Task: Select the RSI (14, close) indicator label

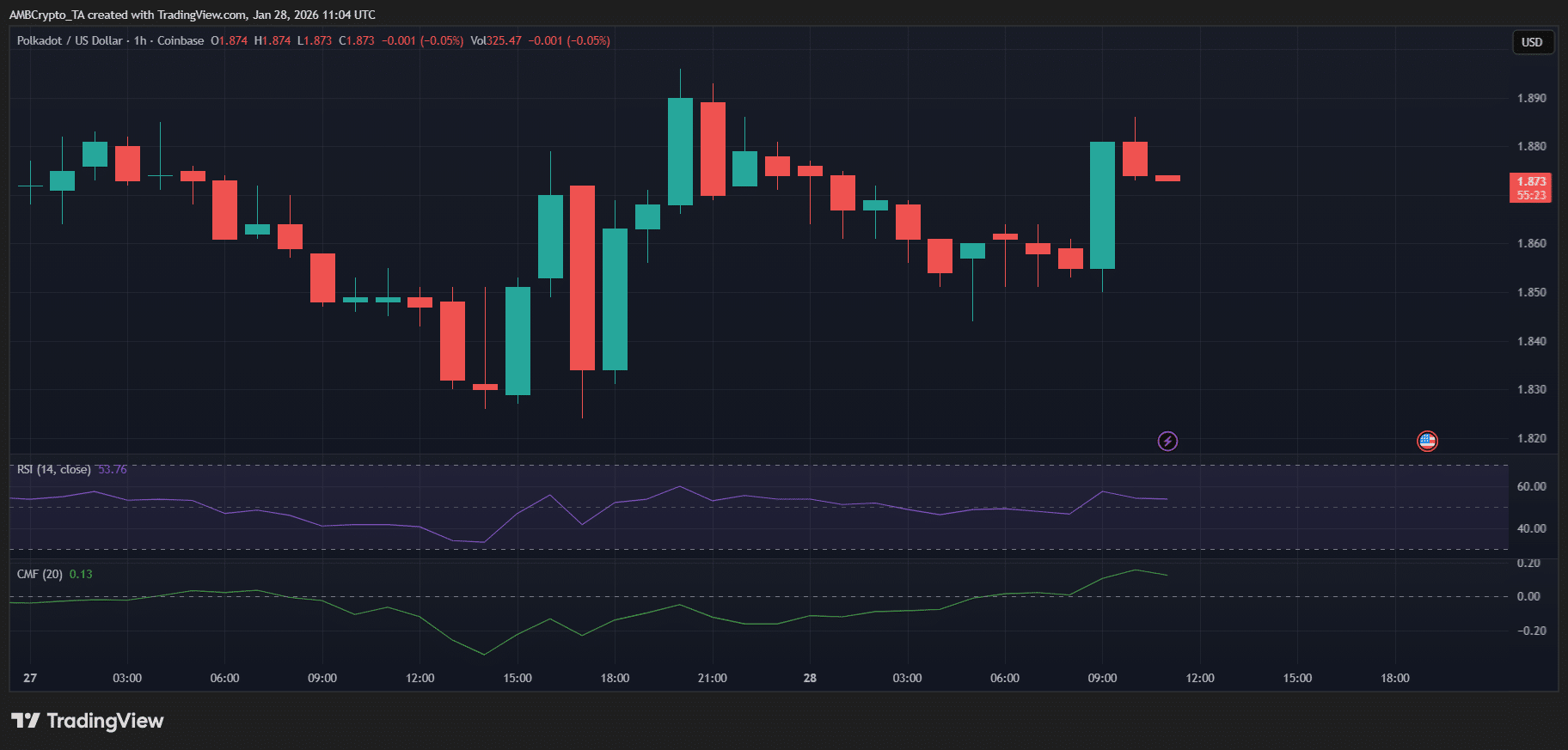Action: pos(53,469)
